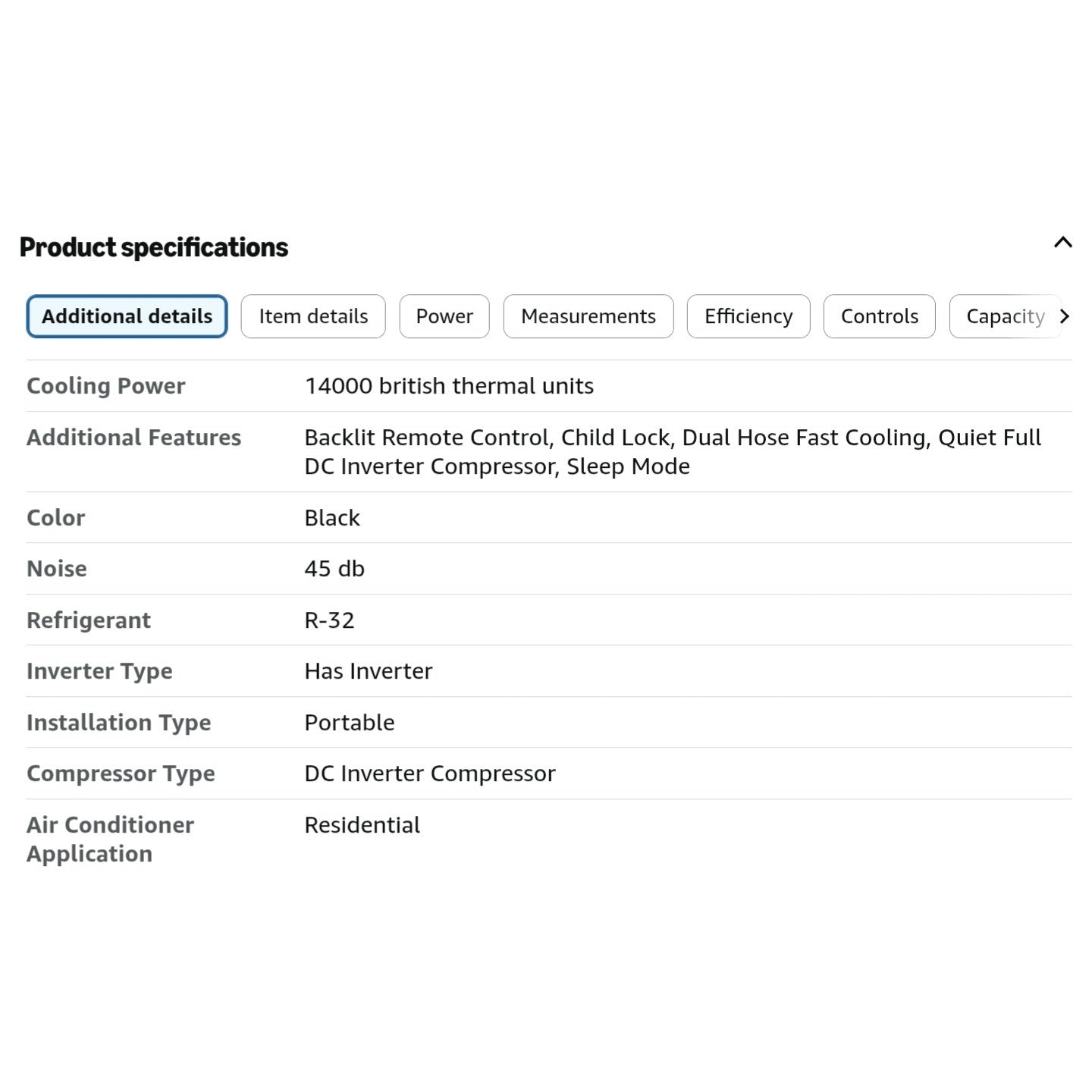Image resolution: width=1092 pixels, height=1092 pixels.
Task: Open the Item details tab
Action: [313, 316]
